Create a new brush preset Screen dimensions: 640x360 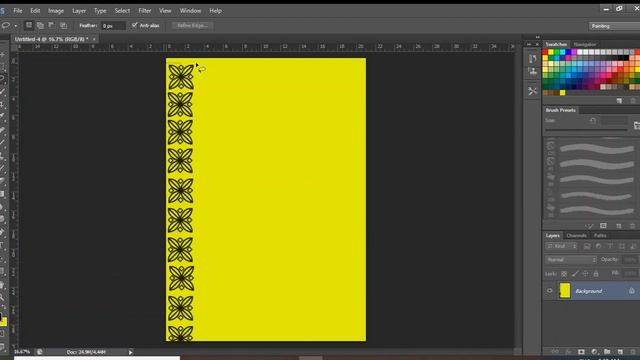tap(619, 226)
